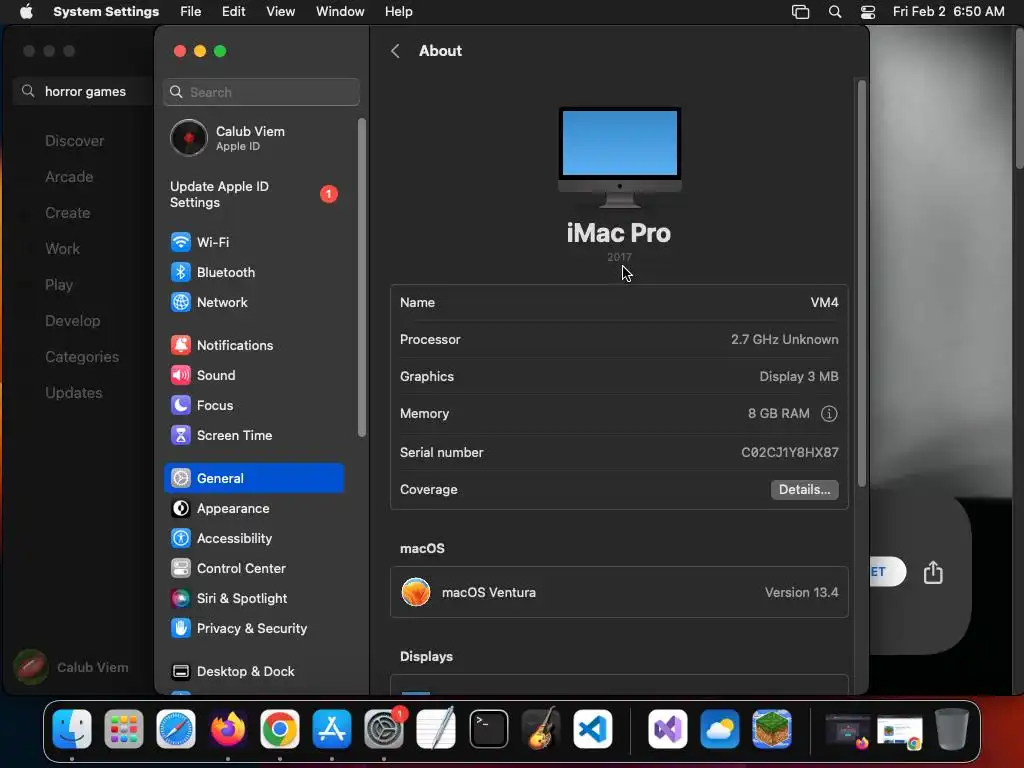Click the share button in App Store

tap(933, 572)
